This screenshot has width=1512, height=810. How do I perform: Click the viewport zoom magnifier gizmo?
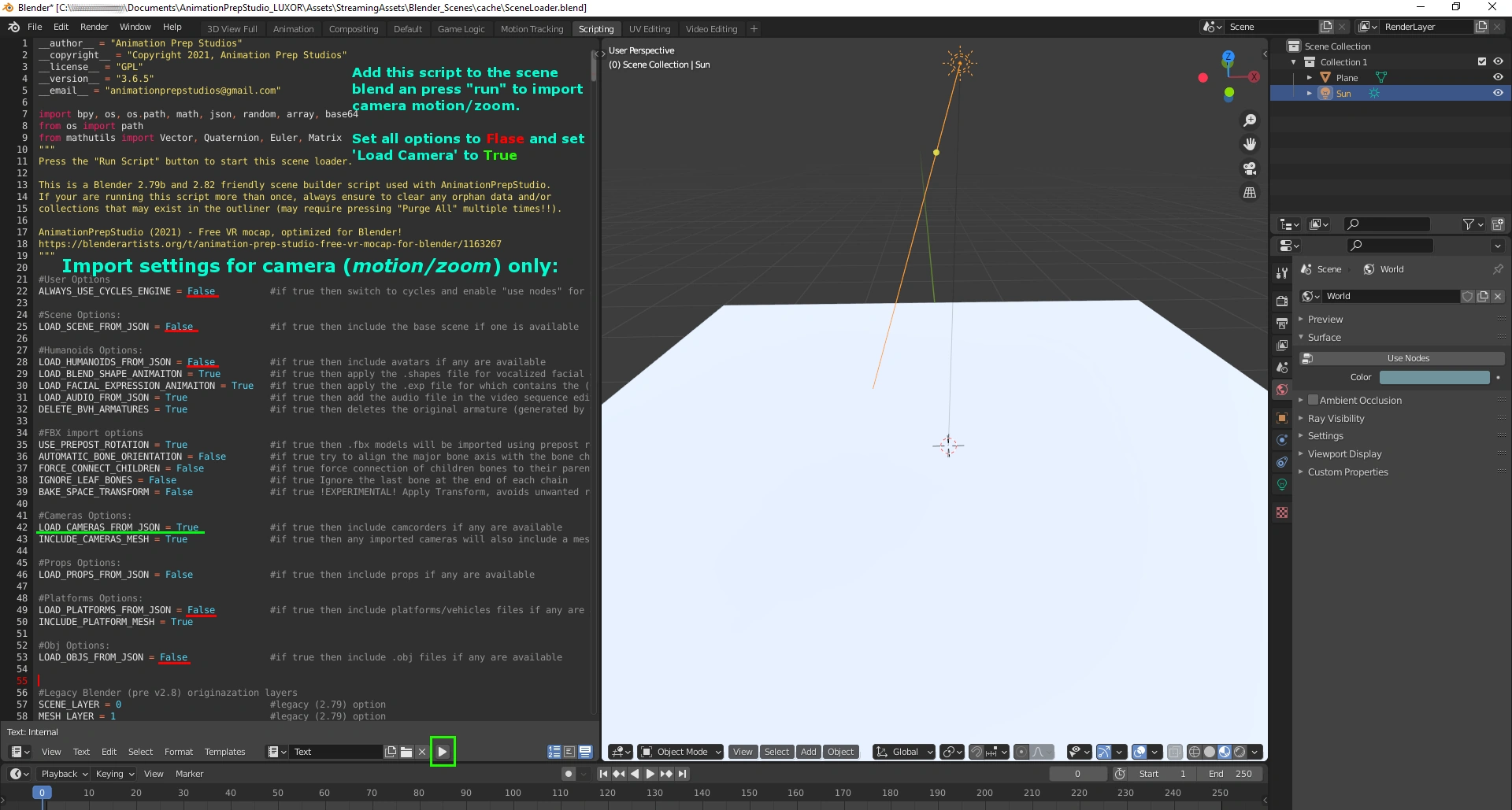pyautogui.click(x=1250, y=120)
